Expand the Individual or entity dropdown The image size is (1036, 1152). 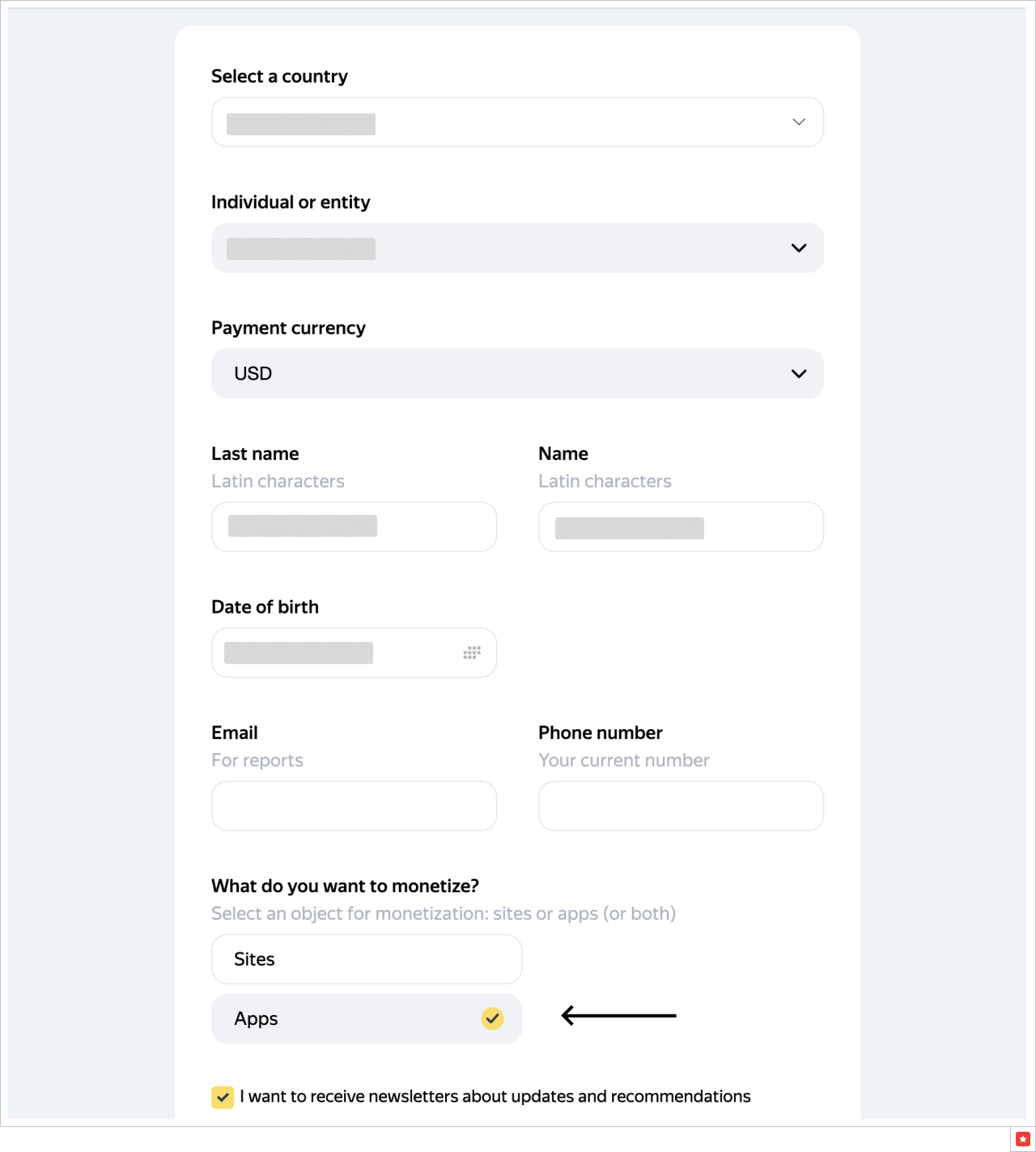pos(516,248)
